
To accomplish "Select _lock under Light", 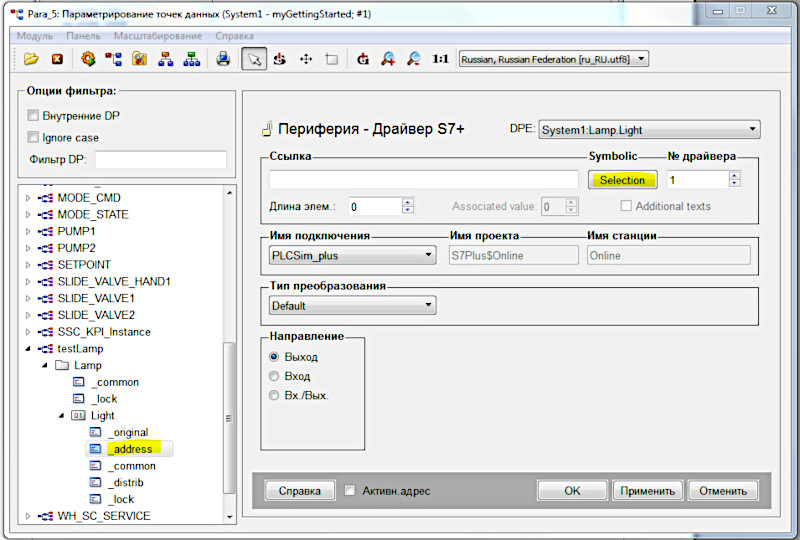I will (x=121, y=499).
